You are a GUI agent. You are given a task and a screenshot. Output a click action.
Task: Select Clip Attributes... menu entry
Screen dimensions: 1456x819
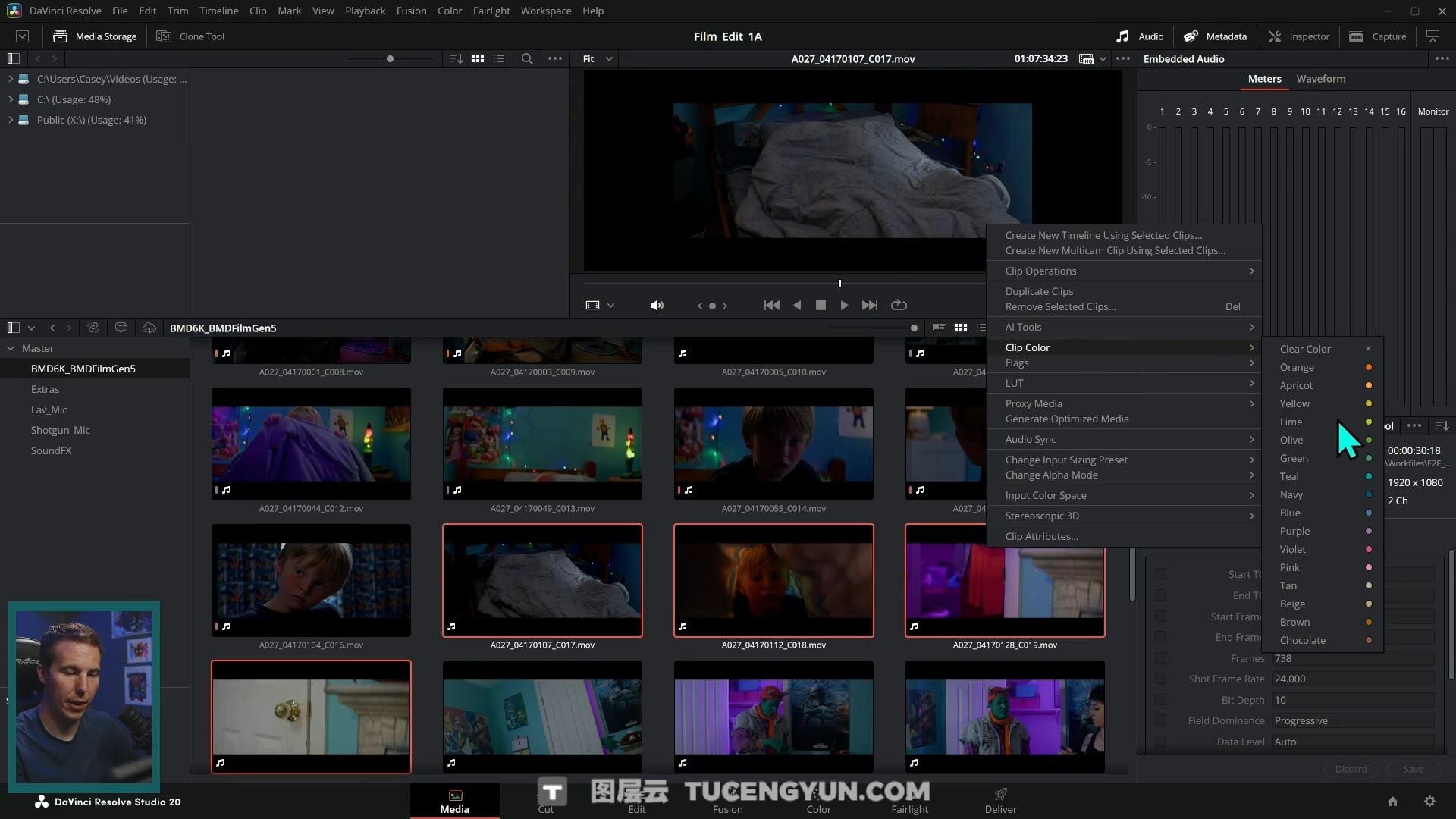click(x=1041, y=536)
